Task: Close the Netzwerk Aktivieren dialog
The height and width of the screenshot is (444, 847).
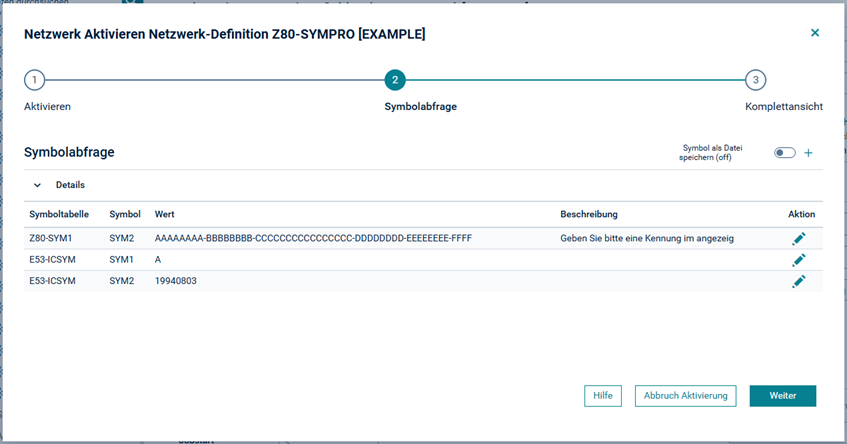Action: (x=815, y=33)
